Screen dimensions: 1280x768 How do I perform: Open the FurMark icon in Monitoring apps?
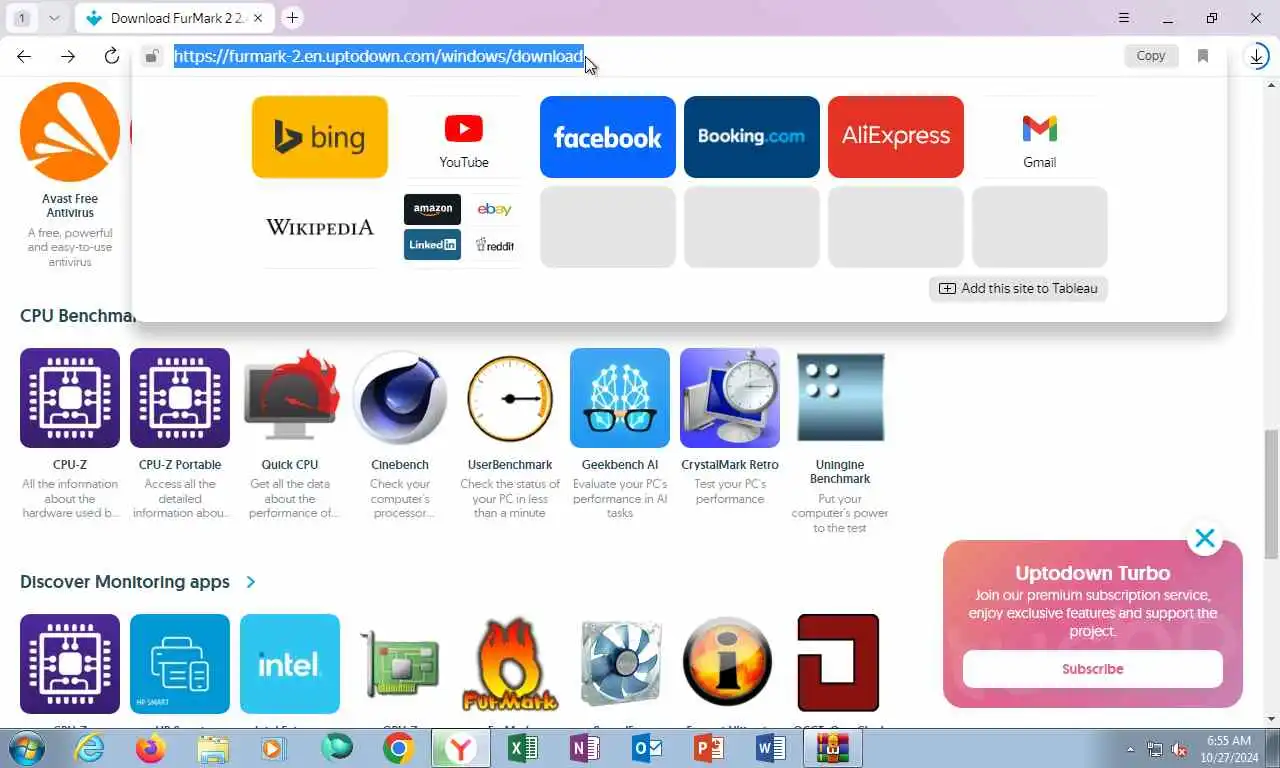click(510, 664)
